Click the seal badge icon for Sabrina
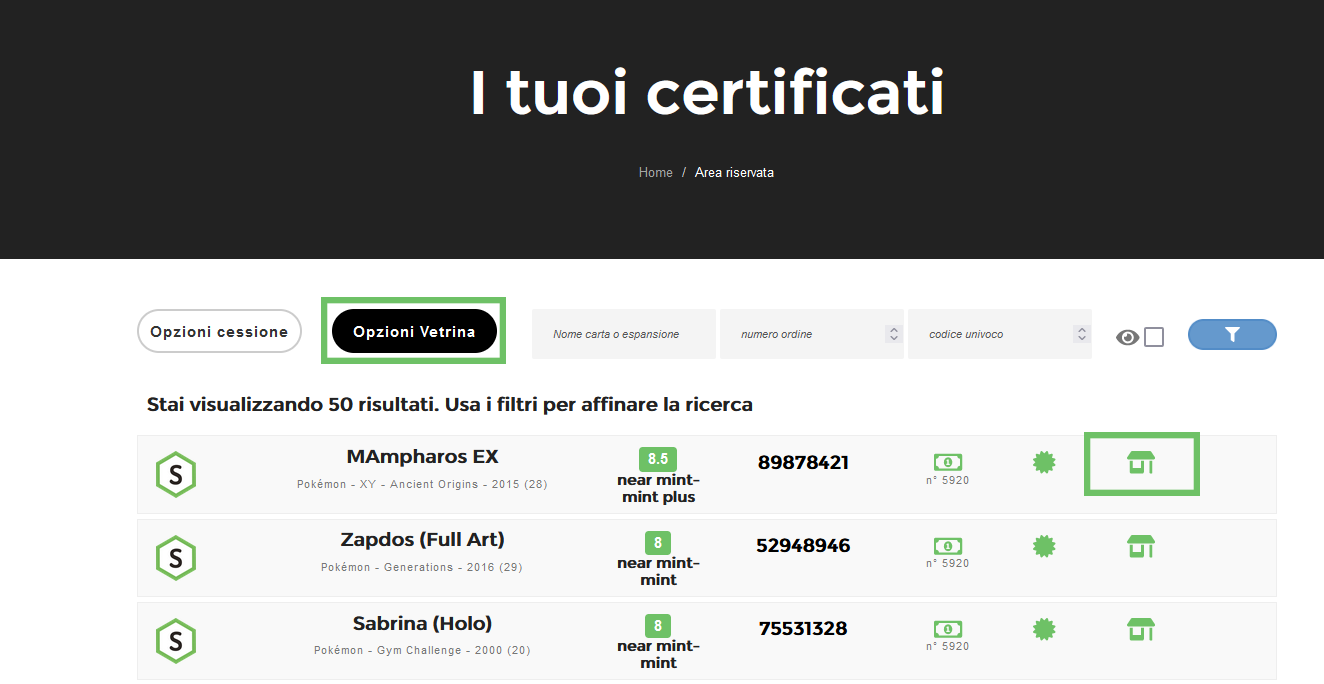 point(1044,629)
